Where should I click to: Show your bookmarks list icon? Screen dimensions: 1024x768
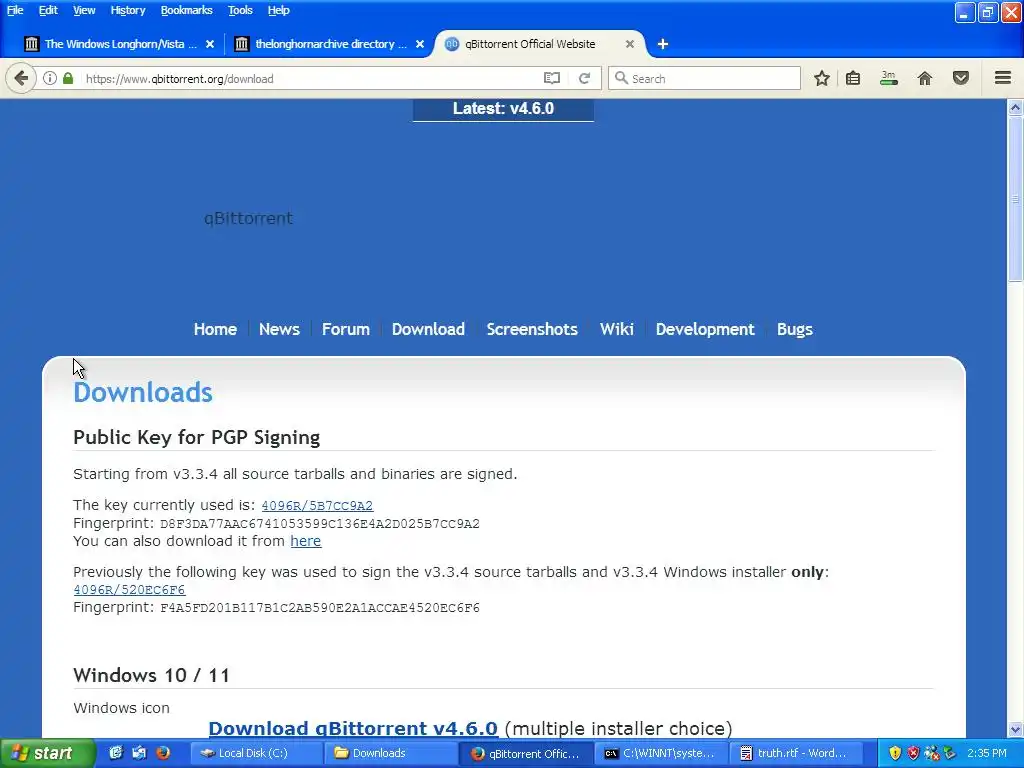pyautogui.click(x=853, y=78)
